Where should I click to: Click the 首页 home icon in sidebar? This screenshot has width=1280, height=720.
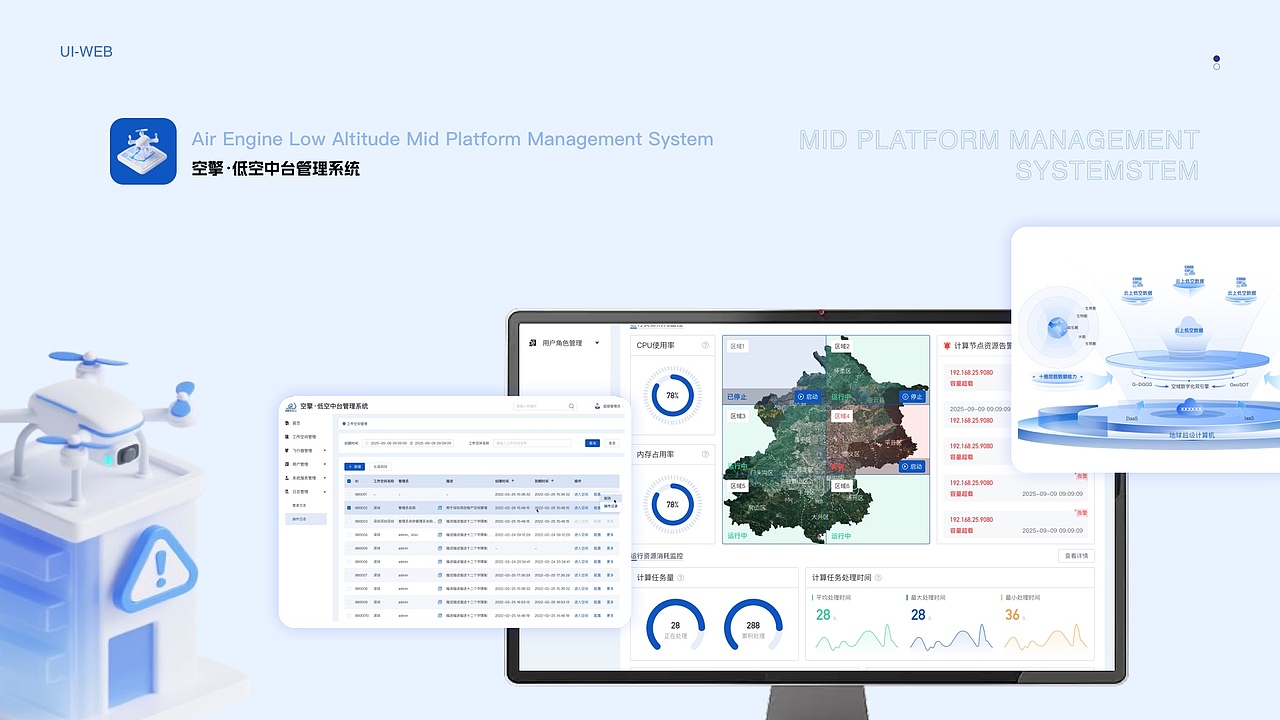(x=287, y=423)
